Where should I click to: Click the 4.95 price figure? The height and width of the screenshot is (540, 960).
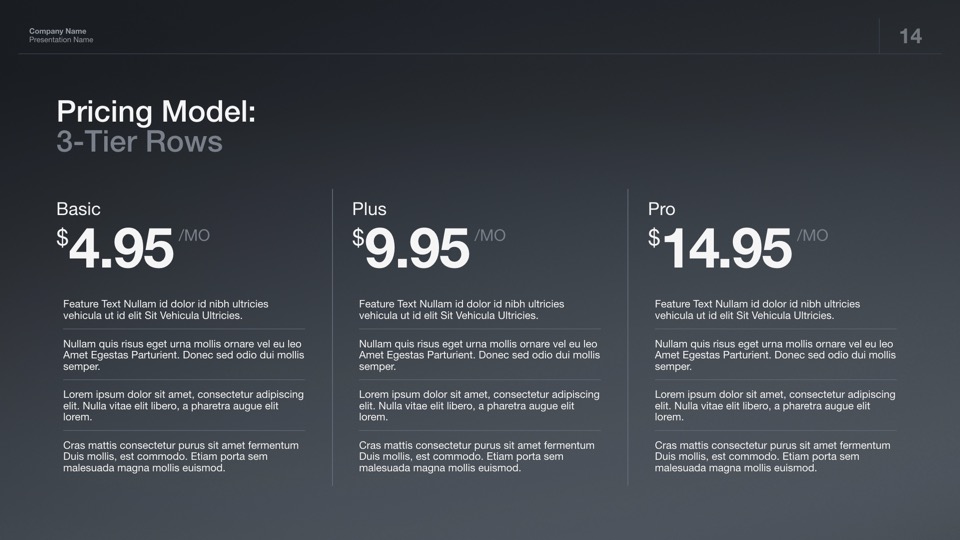(x=121, y=249)
